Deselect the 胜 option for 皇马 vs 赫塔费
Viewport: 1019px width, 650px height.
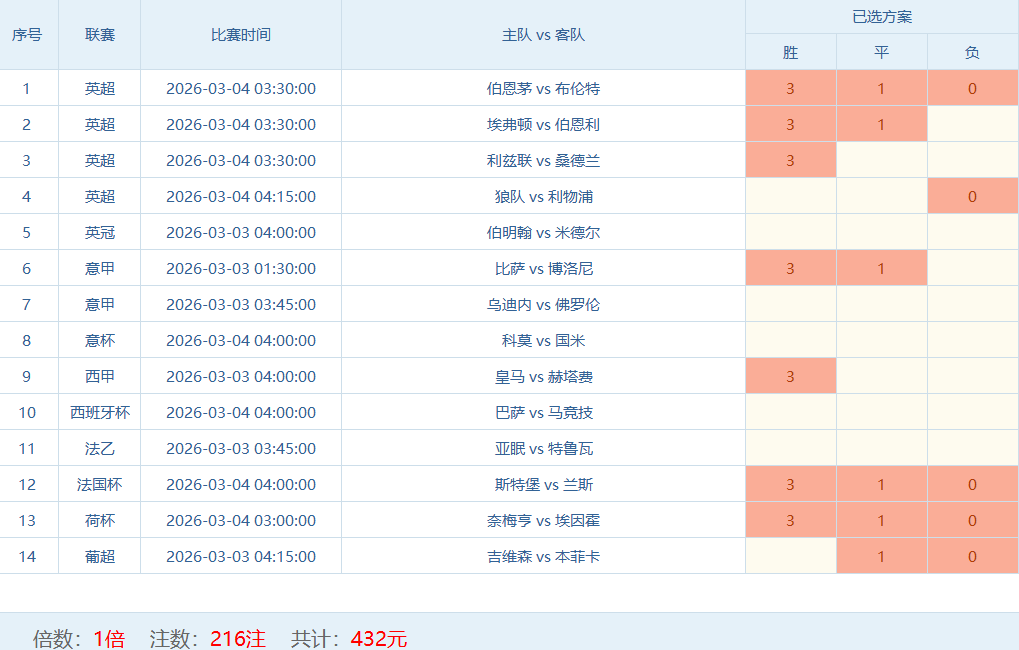pos(790,376)
